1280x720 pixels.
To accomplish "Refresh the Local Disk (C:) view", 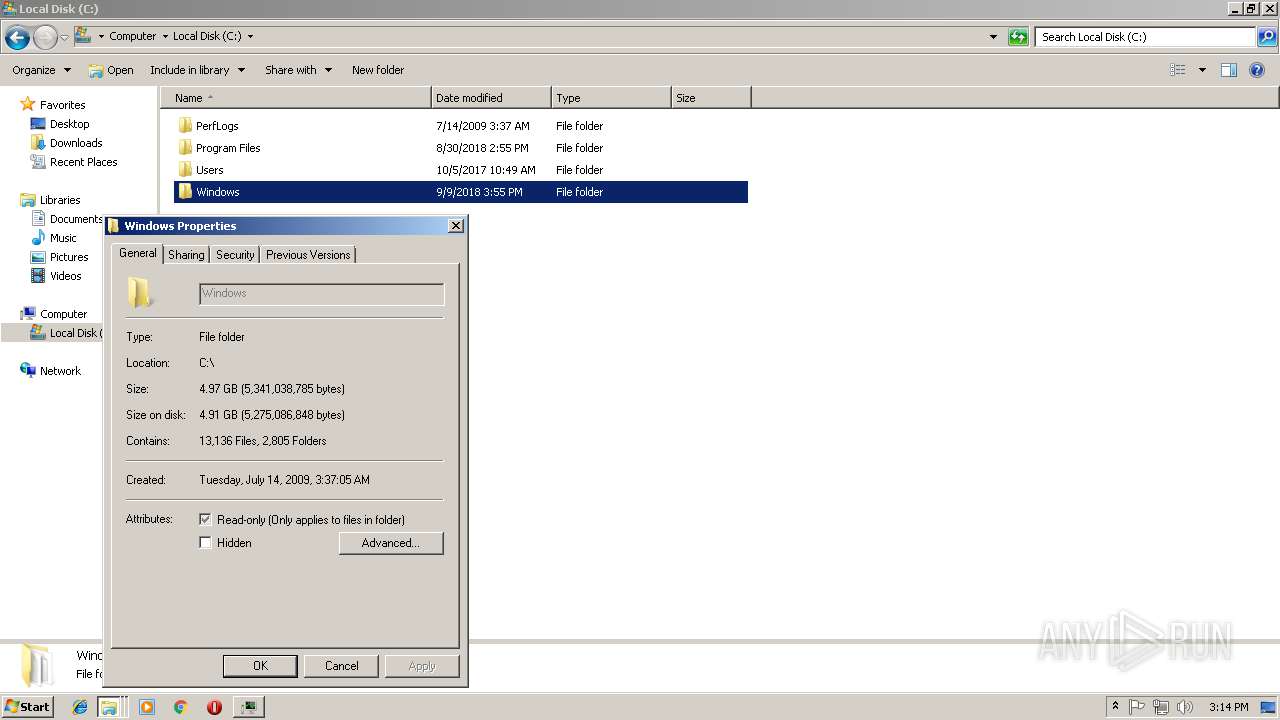I will 1018,37.
